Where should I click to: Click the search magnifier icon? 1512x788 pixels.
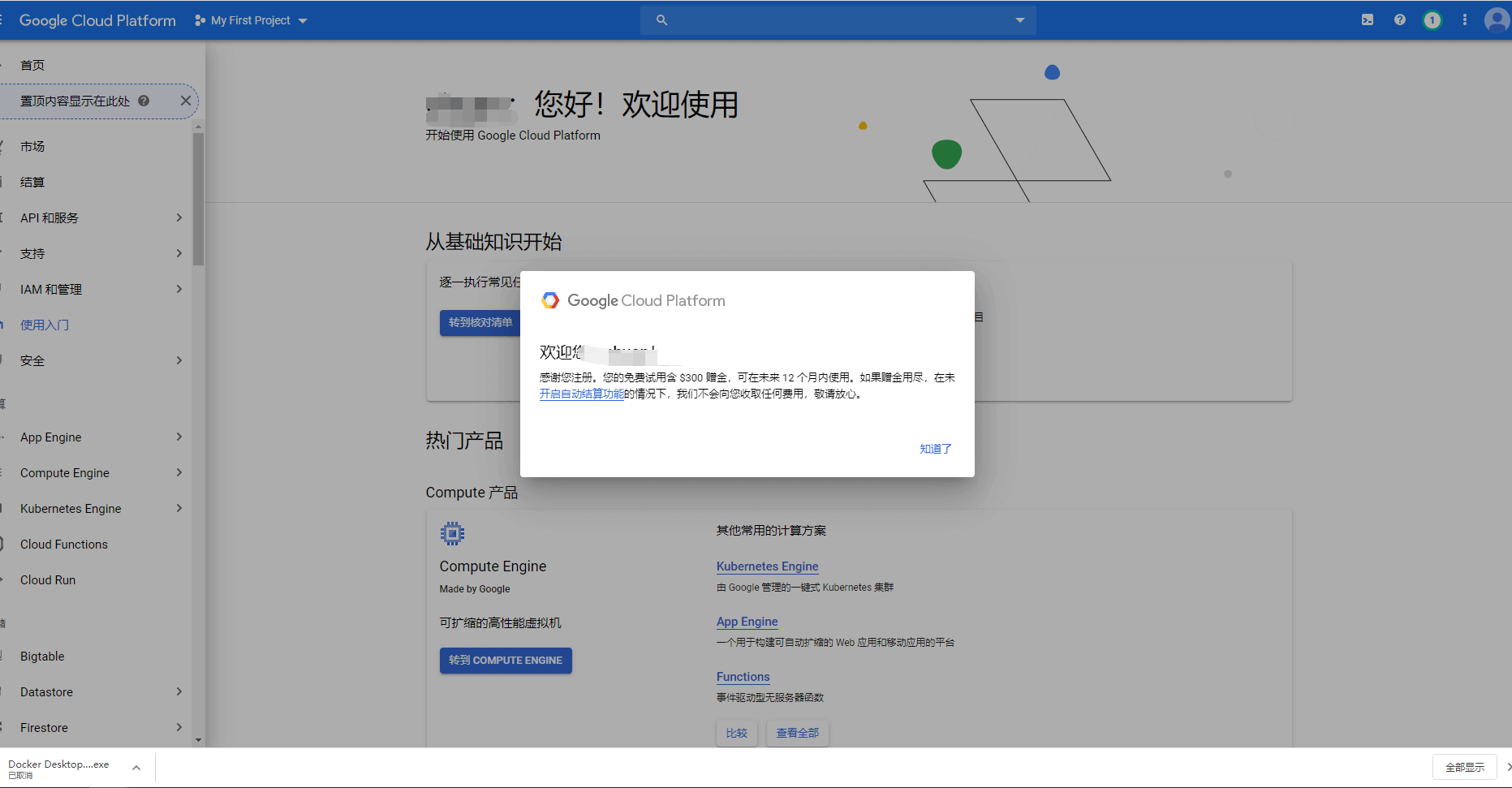661,20
